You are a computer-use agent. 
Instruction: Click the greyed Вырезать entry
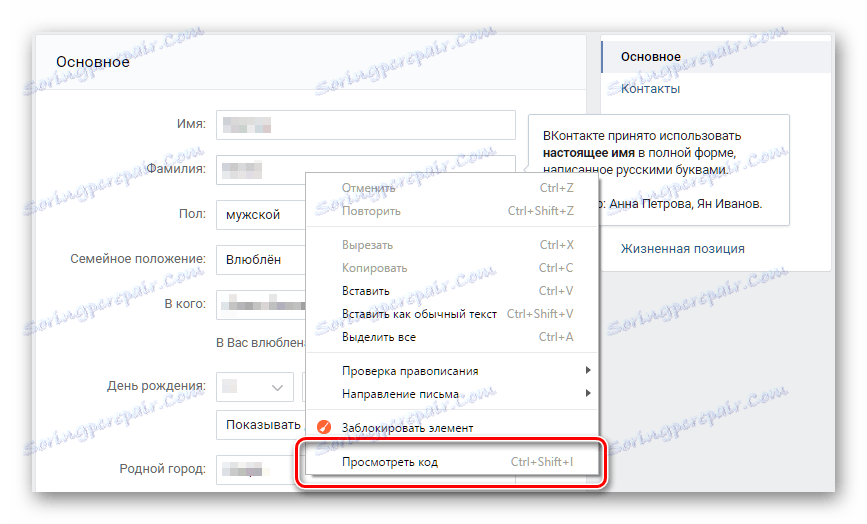tap(452, 245)
